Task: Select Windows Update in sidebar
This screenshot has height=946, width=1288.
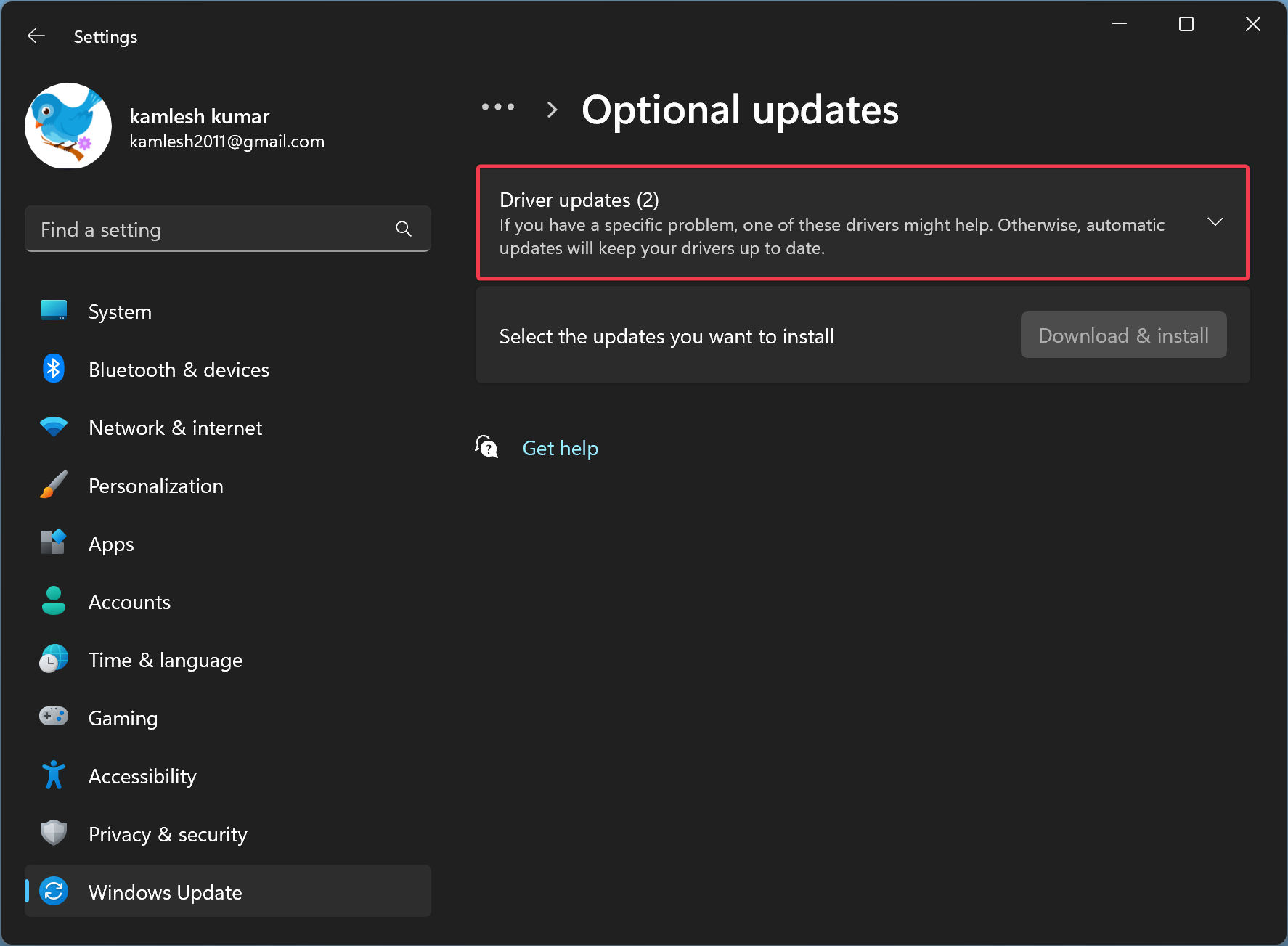Action: [x=227, y=891]
